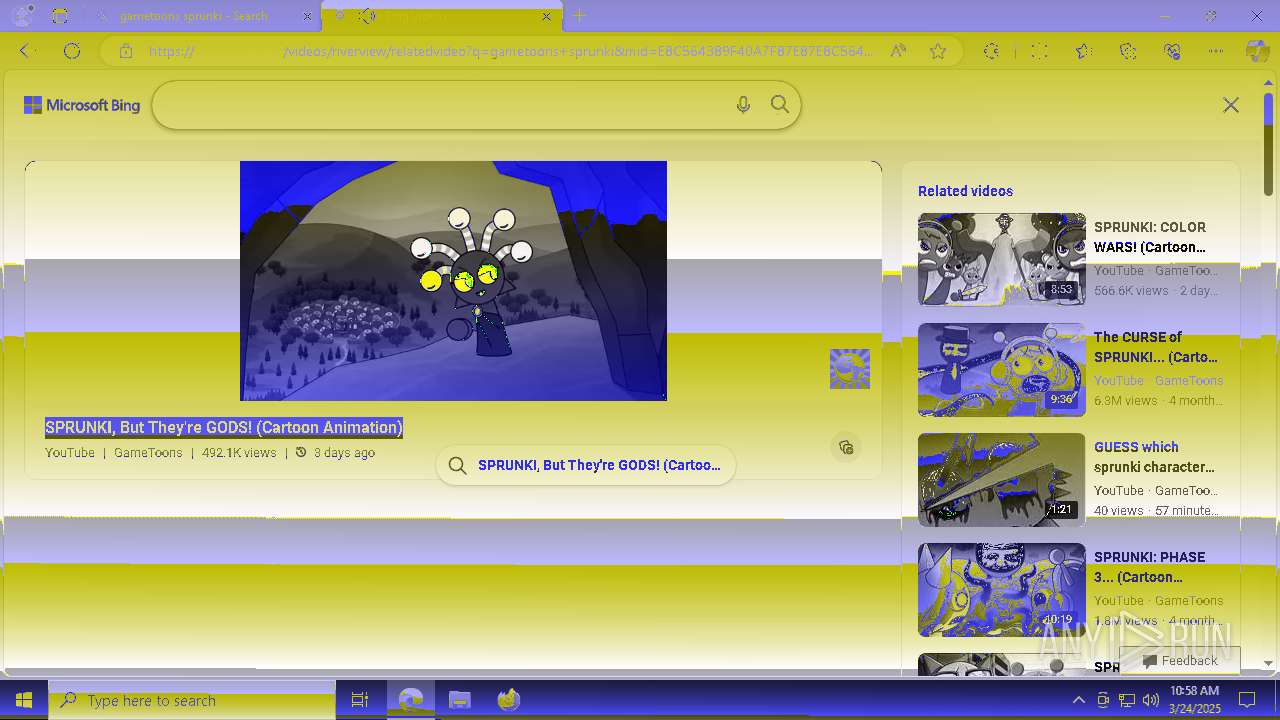
Task: Open the SPRUNKI: COLOR WARS thumbnail
Action: (1002, 259)
